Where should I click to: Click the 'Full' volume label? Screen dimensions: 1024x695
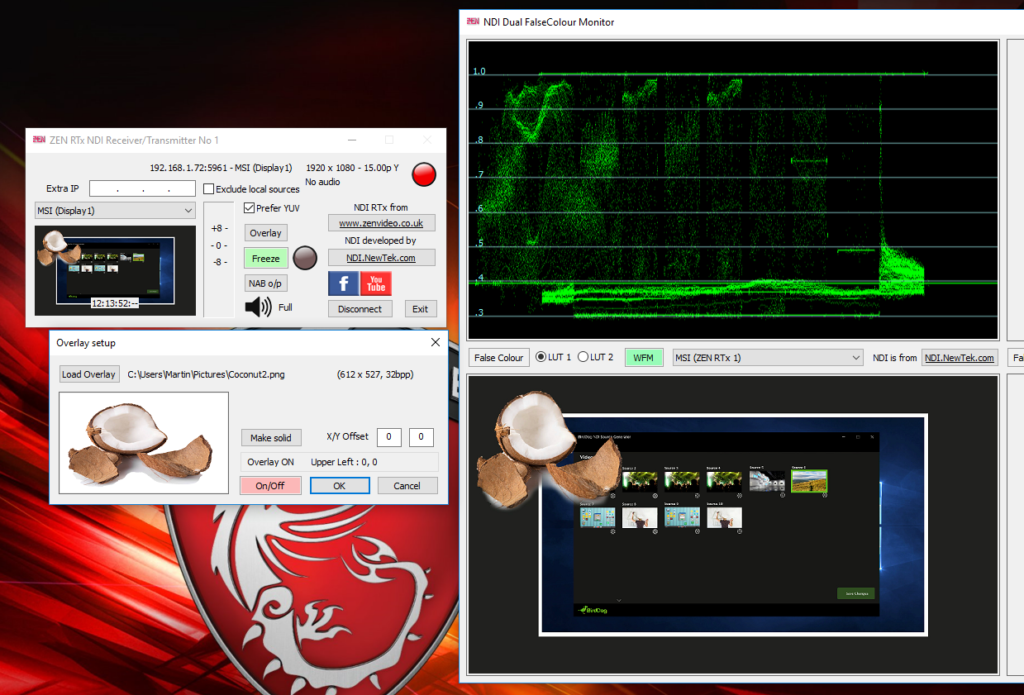pos(285,307)
